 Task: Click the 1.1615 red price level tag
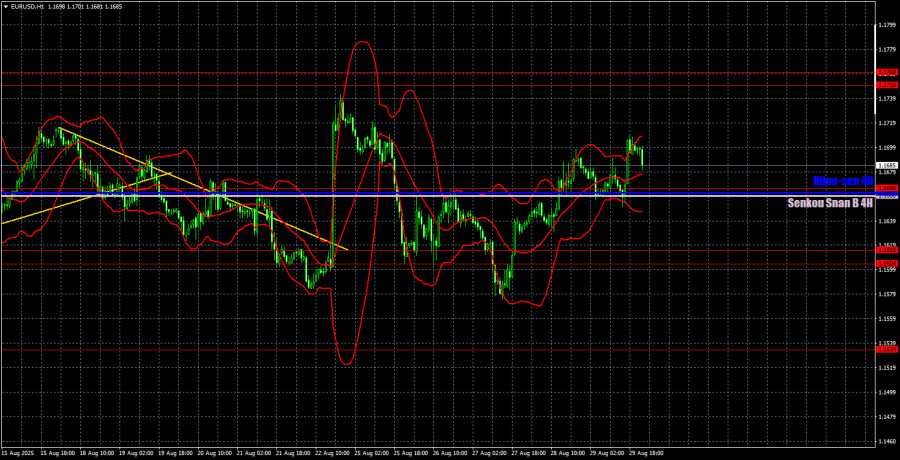[x=887, y=250]
